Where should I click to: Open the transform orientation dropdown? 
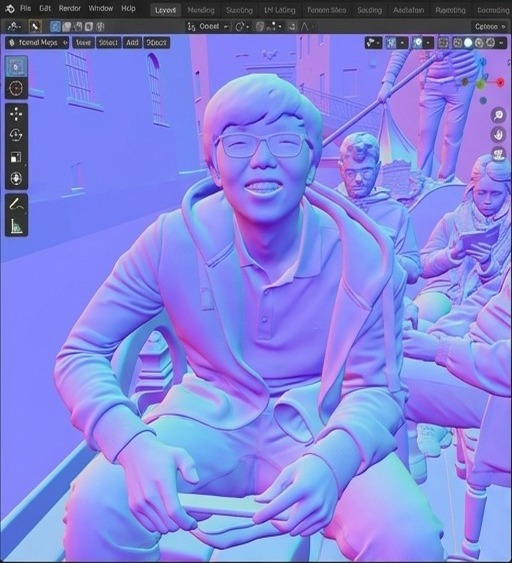(x=208, y=27)
